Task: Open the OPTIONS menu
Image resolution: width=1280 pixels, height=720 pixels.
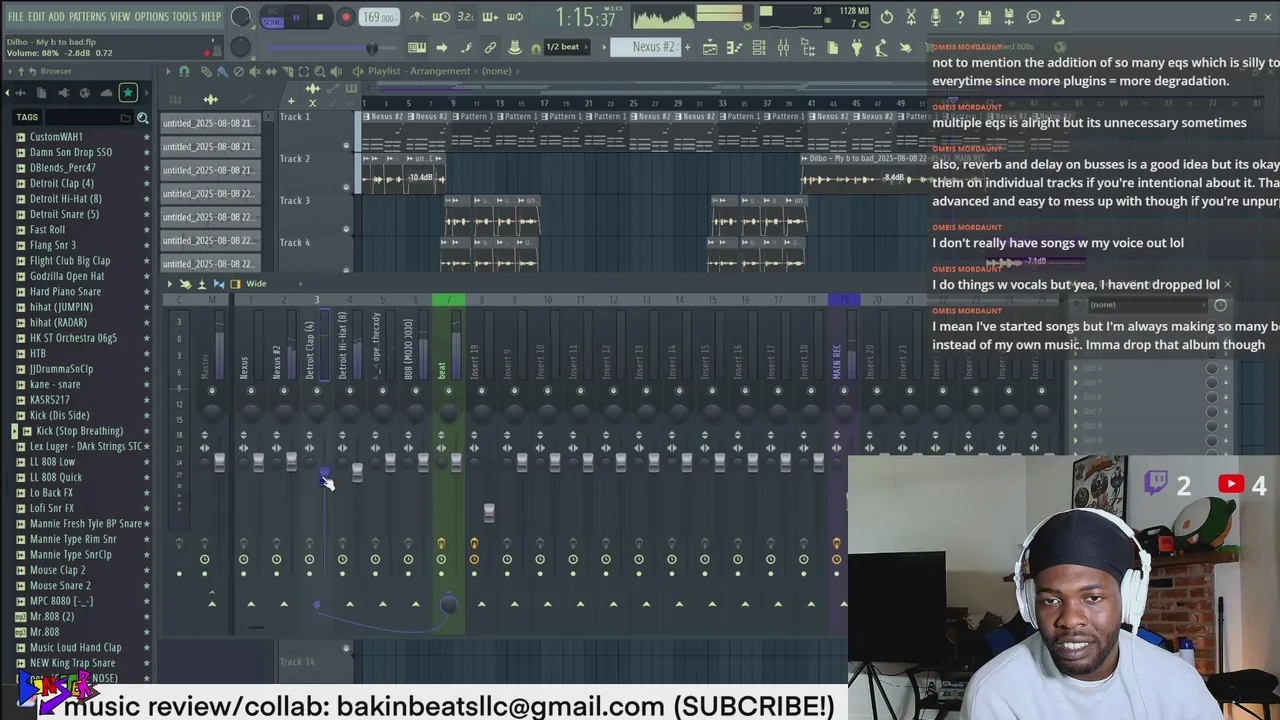Action: click(x=151, y=17)
